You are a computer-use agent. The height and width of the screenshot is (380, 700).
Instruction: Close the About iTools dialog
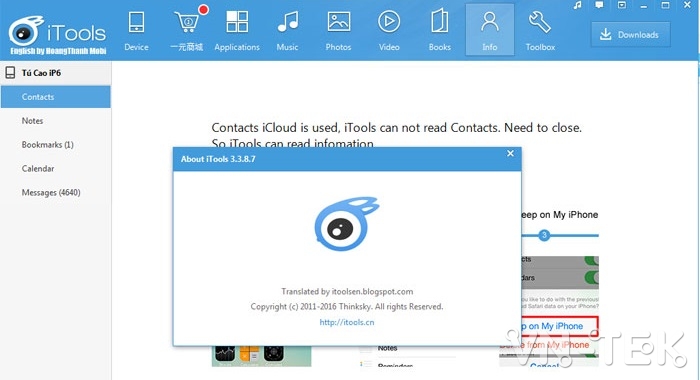[x=510, y=154]
